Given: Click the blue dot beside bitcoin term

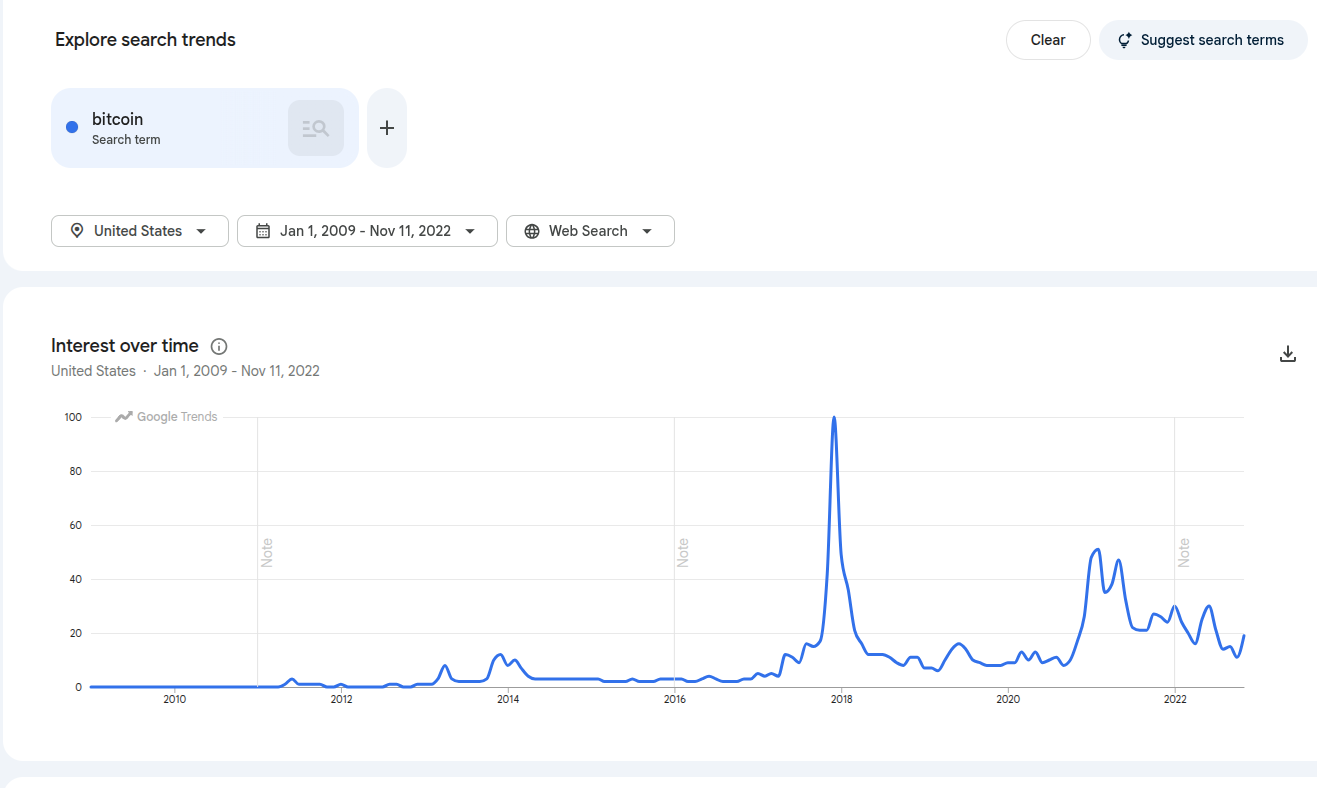Looking at the screenshot, I should point(72,127).
